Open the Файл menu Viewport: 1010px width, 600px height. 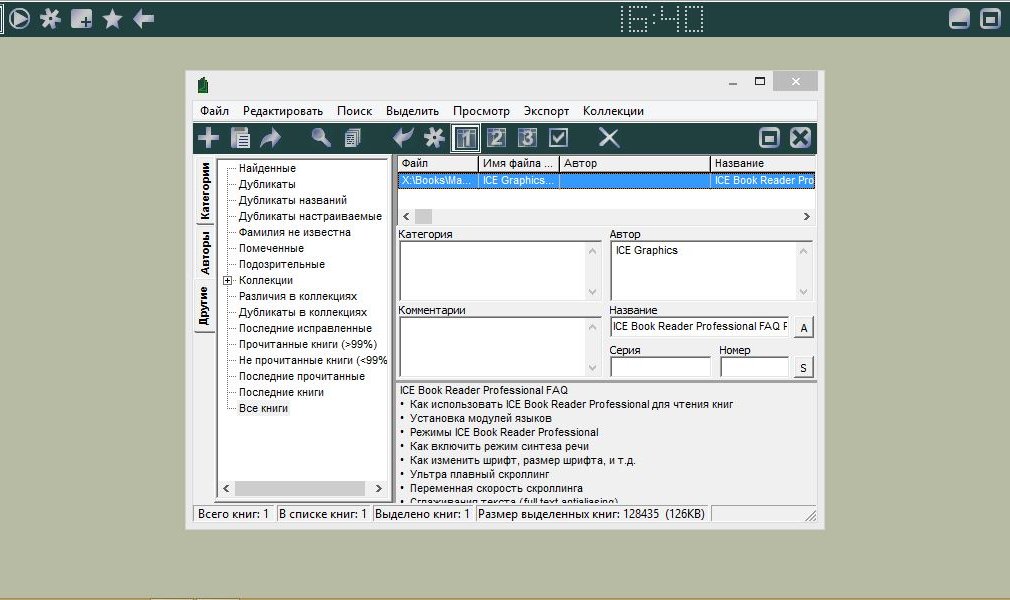click(x=214, y=111)
